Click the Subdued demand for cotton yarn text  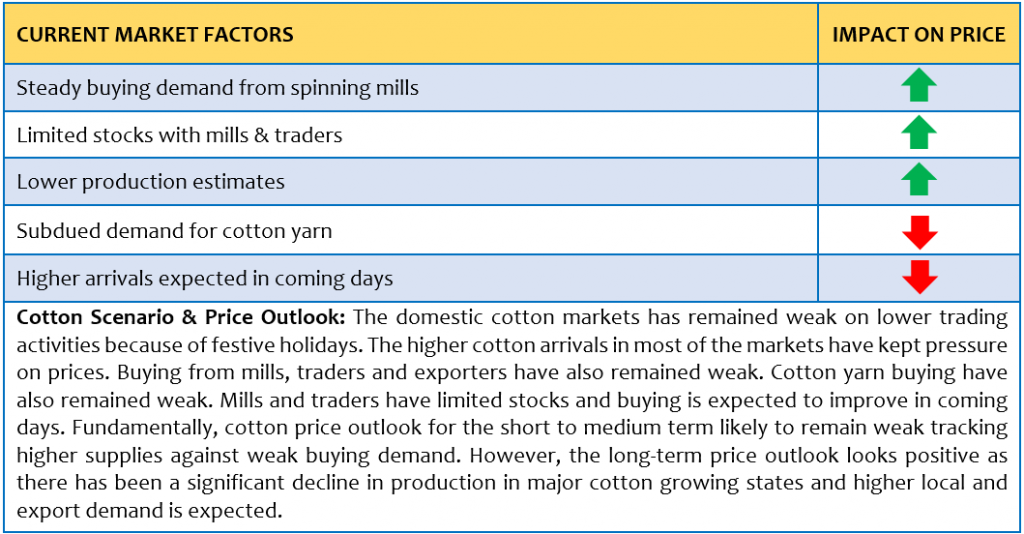click(x=174, y=231)
